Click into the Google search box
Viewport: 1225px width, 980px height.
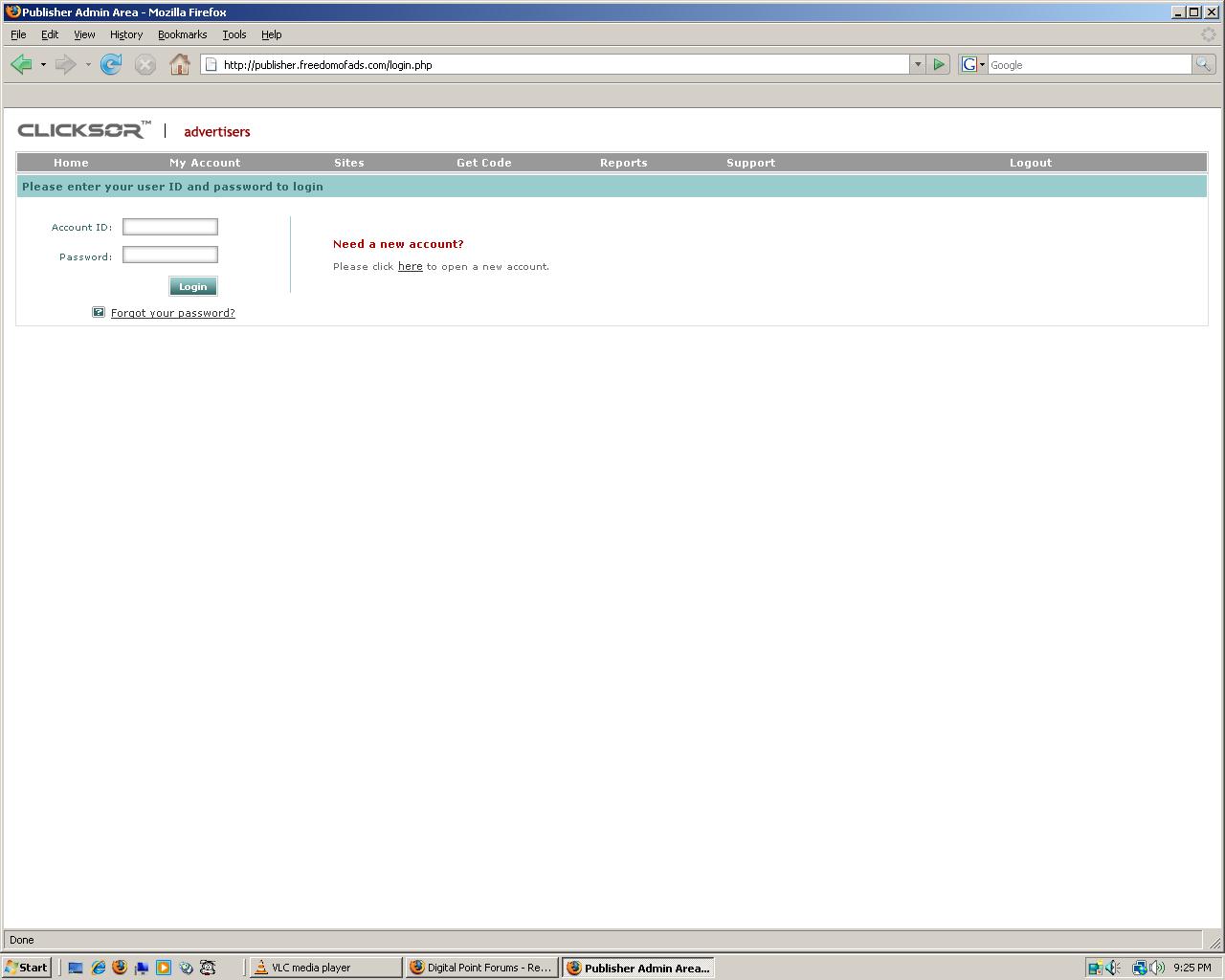[1089, 65]
